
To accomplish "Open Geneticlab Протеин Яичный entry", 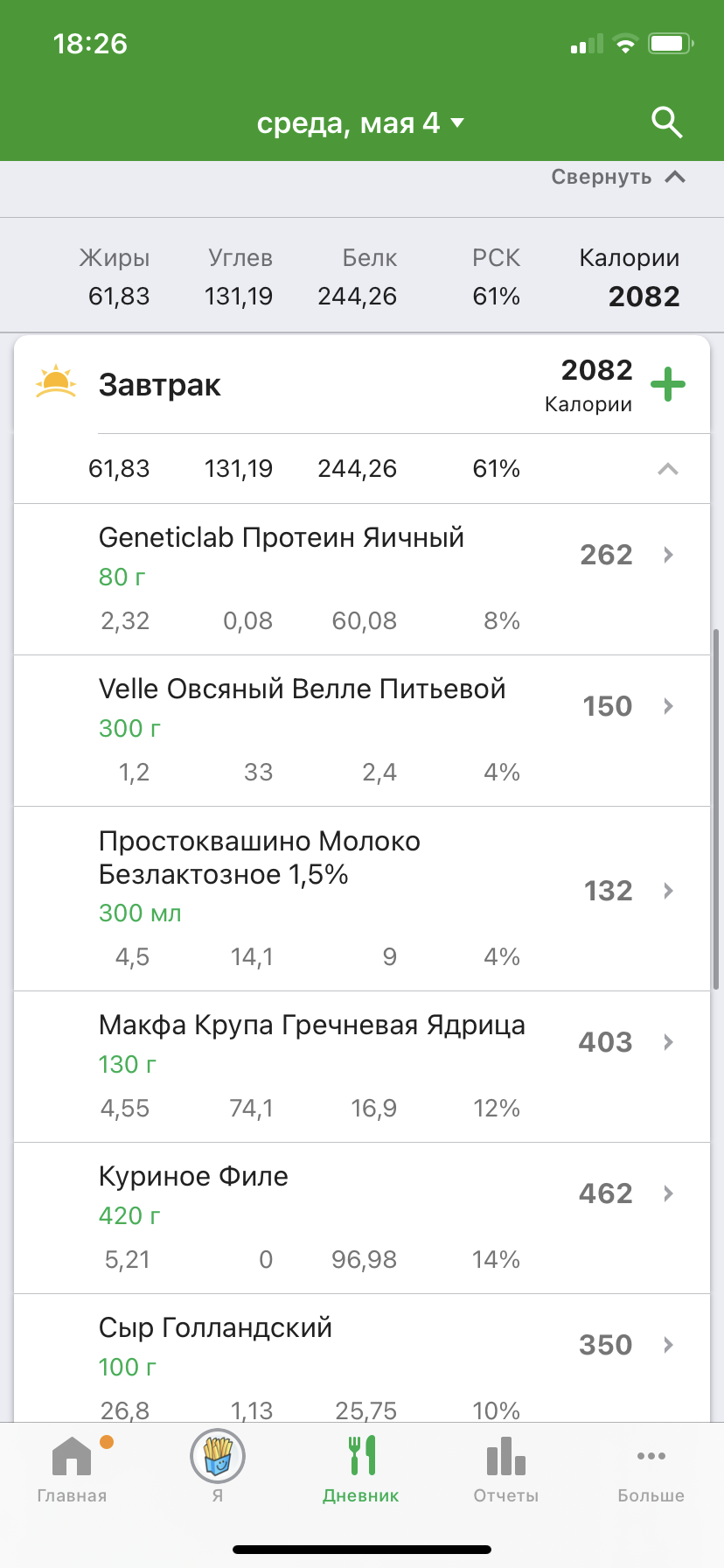I will point(362,579).
